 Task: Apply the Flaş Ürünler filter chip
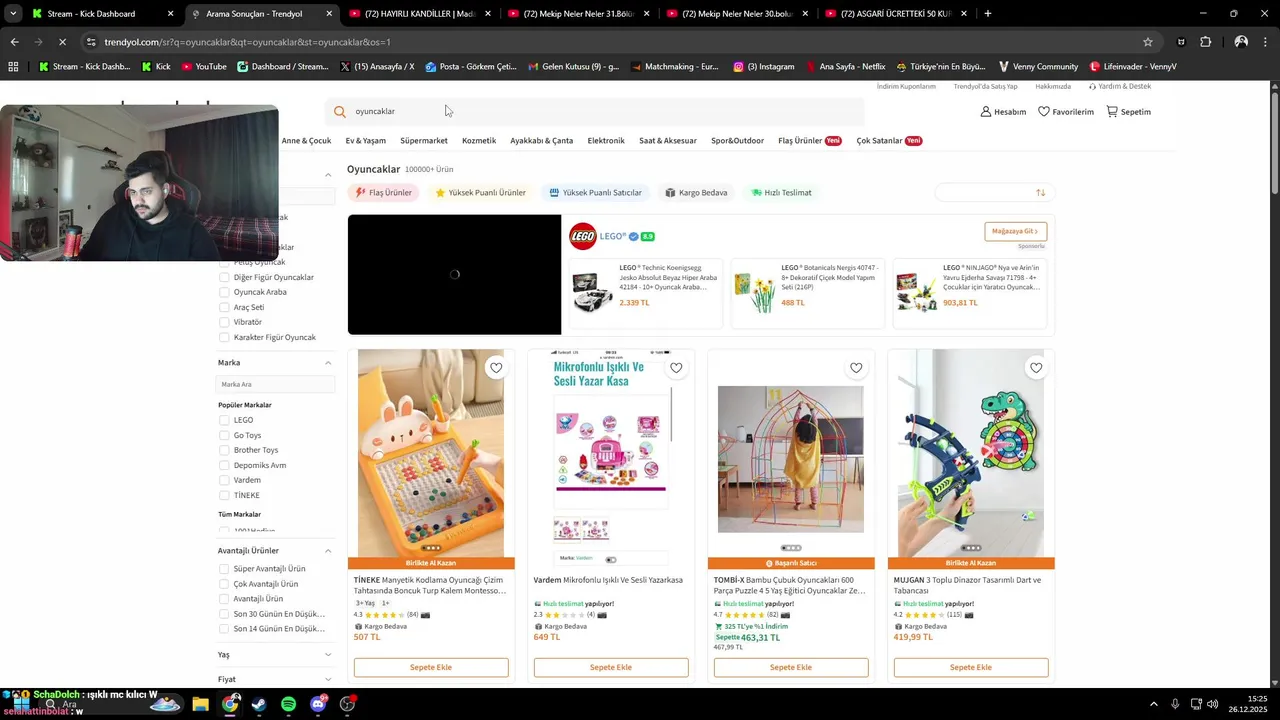(x=384, y=193)
